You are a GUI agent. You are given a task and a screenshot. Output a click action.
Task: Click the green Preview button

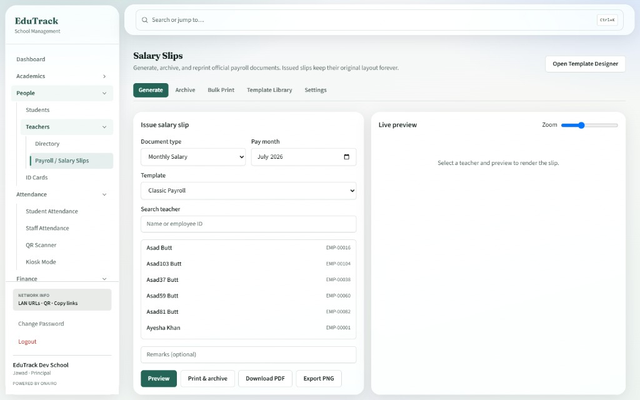coord(159,378)
